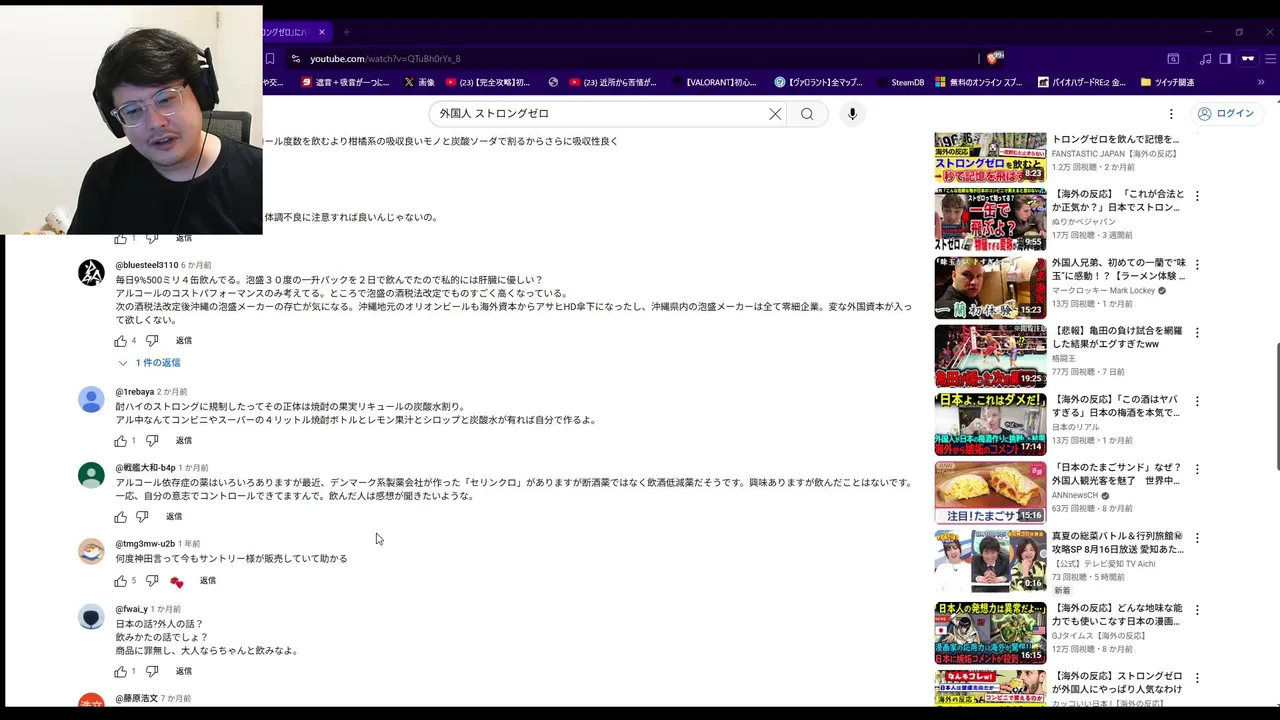
Task: Open the @tmg3mw-u2b username link
Action: tap(145, 544)
